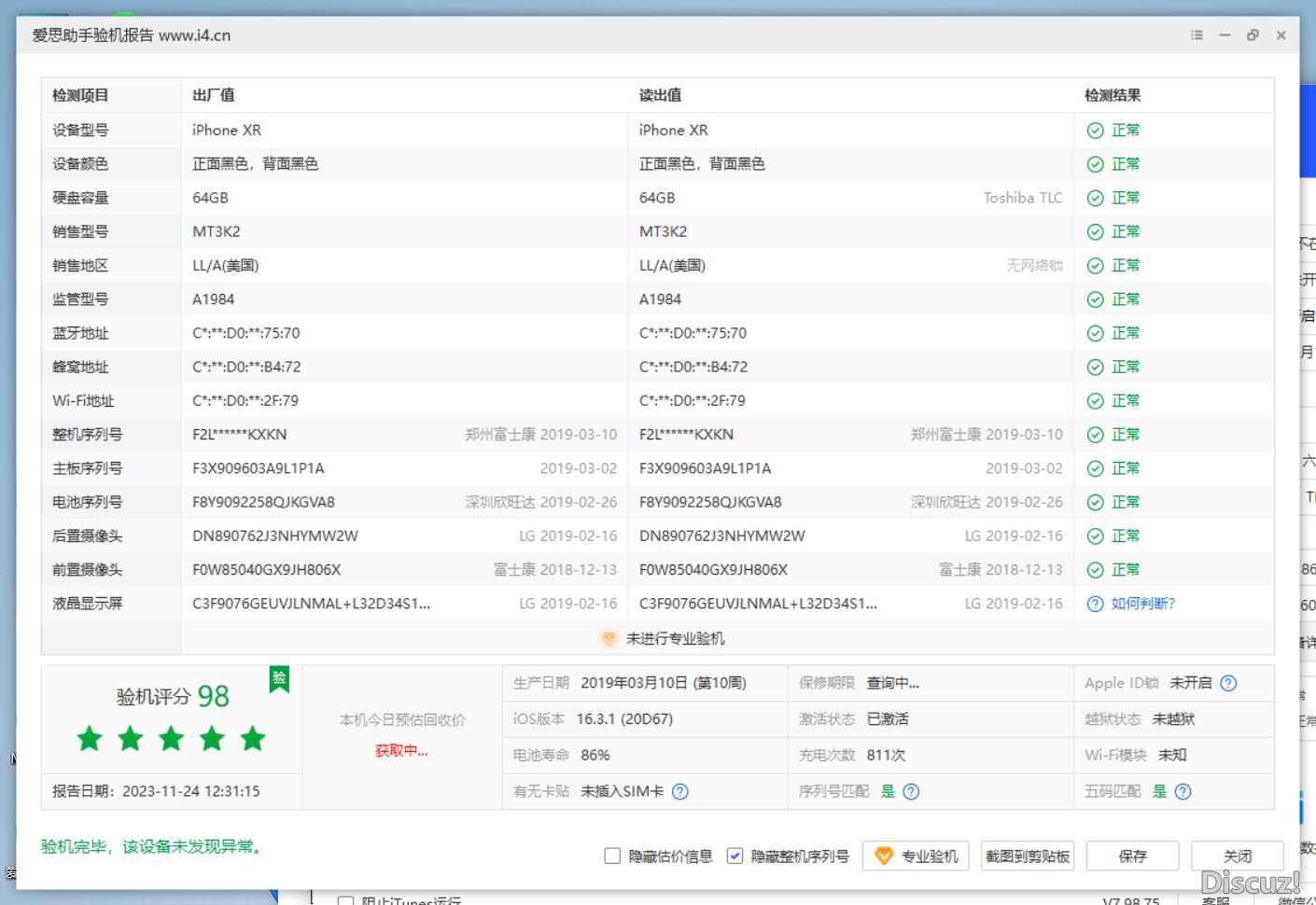Select the 电池寿命 86% value

click(x=595, y=755)
